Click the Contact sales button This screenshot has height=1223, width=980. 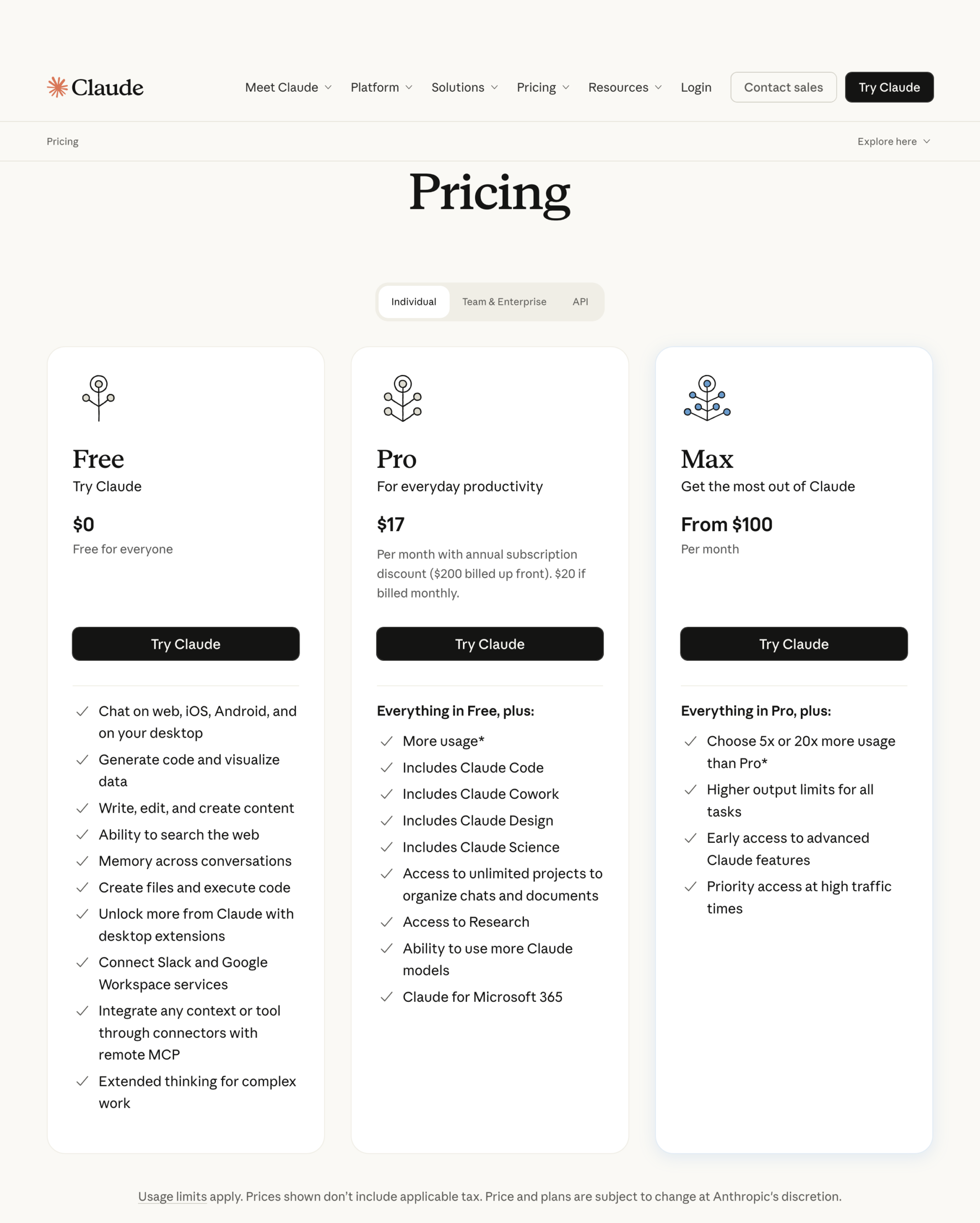(783, 87)
